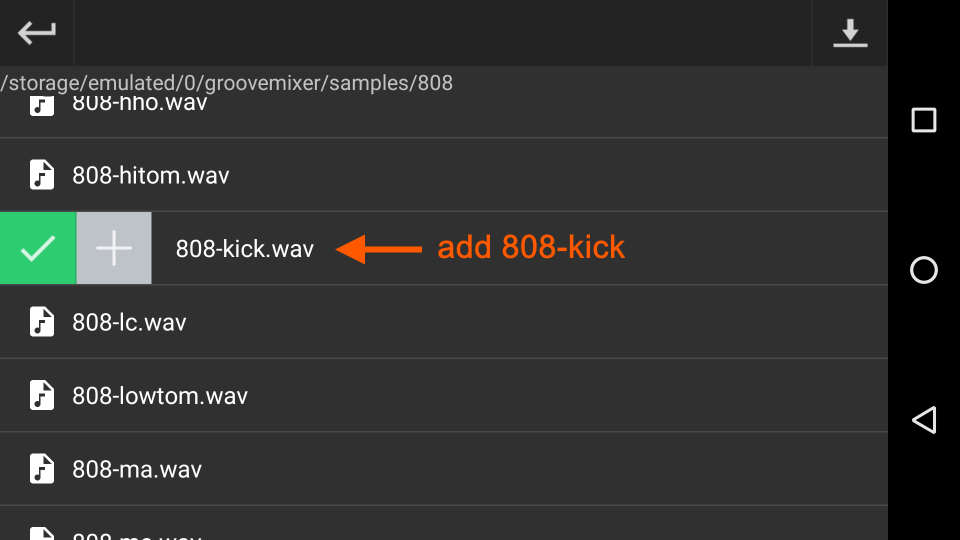Confirm selection with green checkmark
Screen dimensions: 960x540
click(38, 248)
